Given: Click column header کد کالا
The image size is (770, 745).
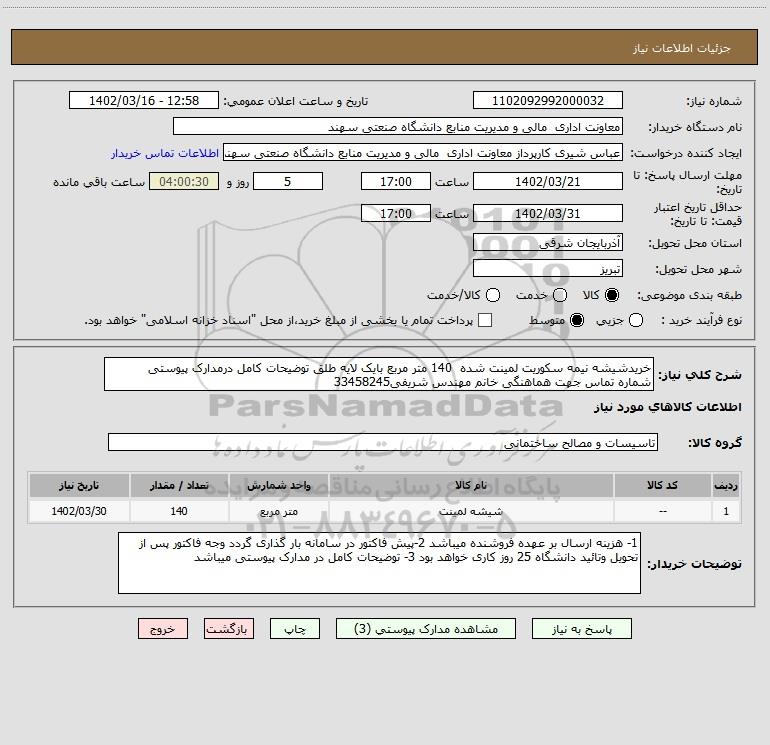Looking at the screenshot, I should [662, 486].
